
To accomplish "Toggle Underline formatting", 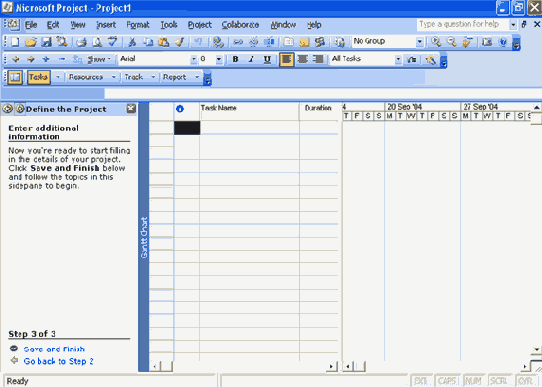I will click(x=267, y=59).
